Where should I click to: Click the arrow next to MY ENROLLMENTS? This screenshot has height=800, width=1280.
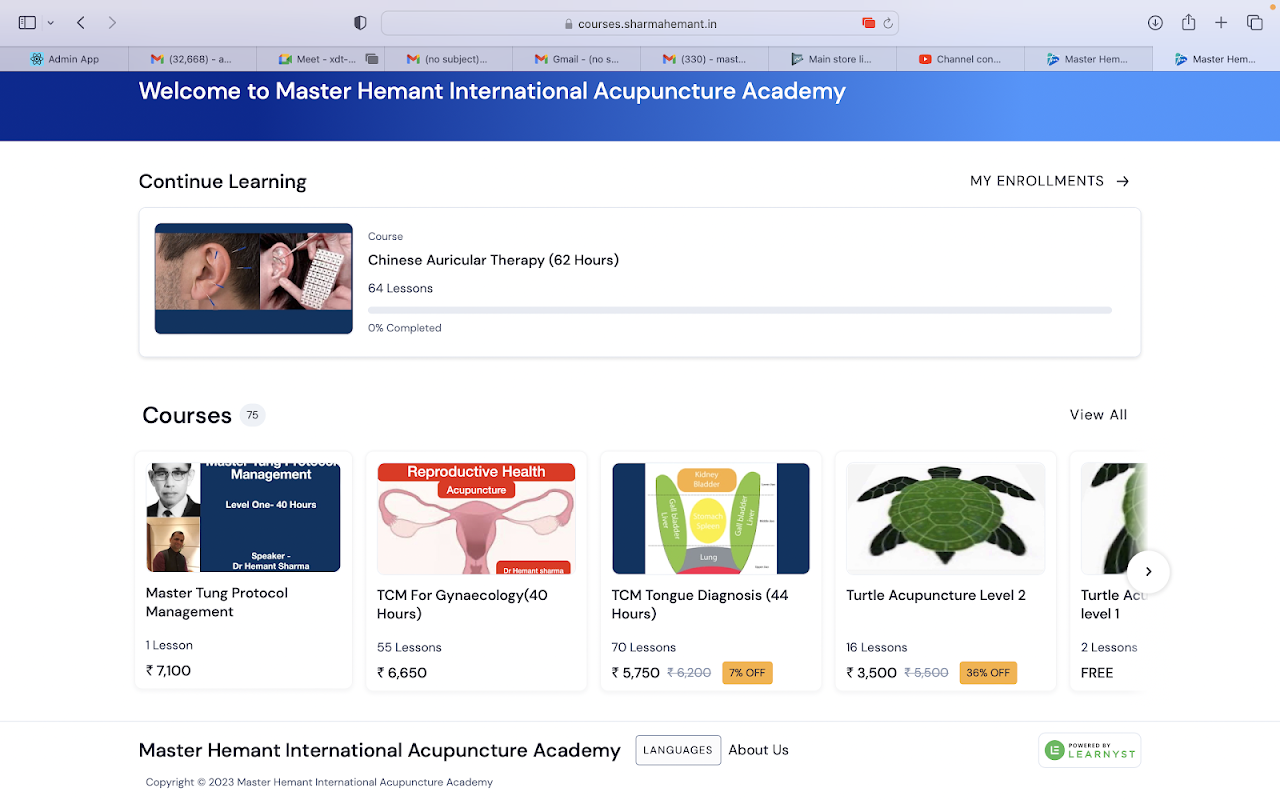pyautogui.click(x=1122, y=181)
